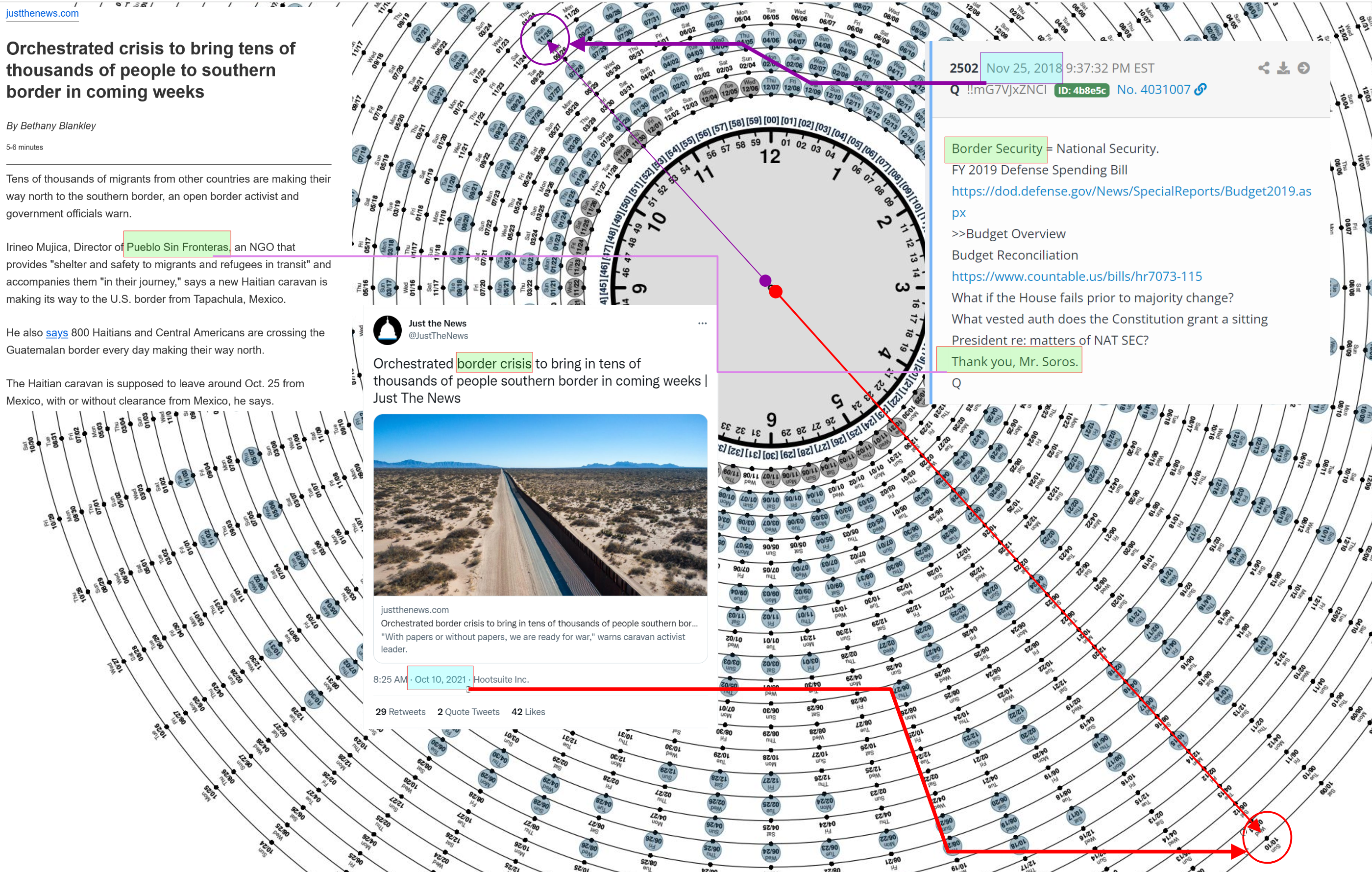Click the large 12 on the clock face

770,156
